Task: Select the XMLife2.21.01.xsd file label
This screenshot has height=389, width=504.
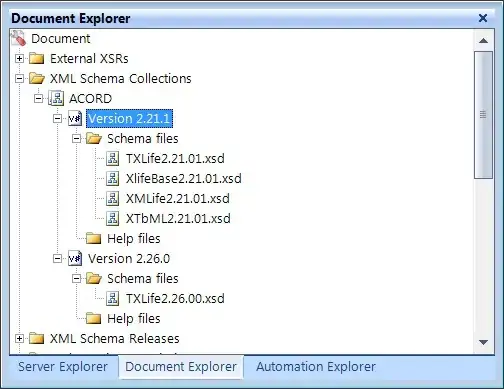Action: point(178,199)
